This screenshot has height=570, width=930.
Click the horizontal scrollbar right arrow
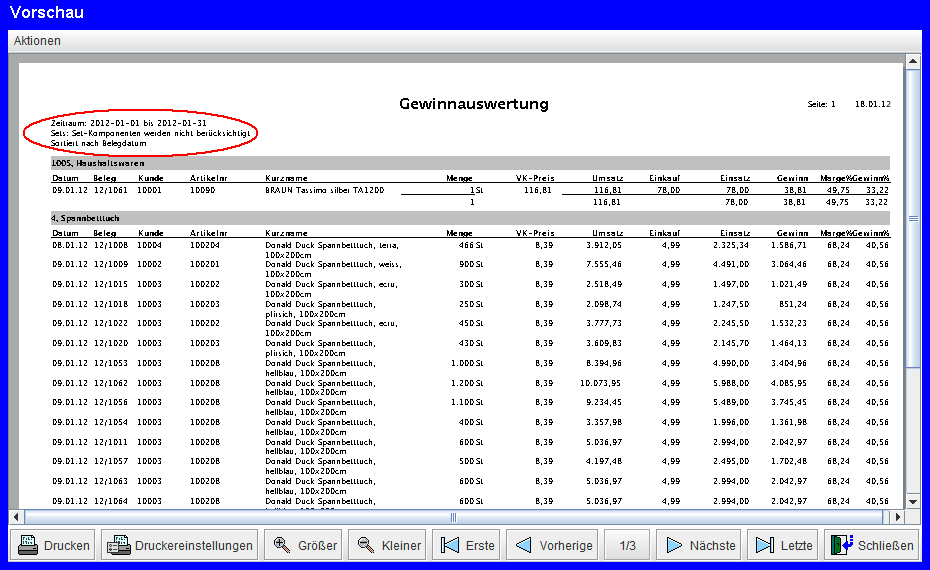point(897,517)
